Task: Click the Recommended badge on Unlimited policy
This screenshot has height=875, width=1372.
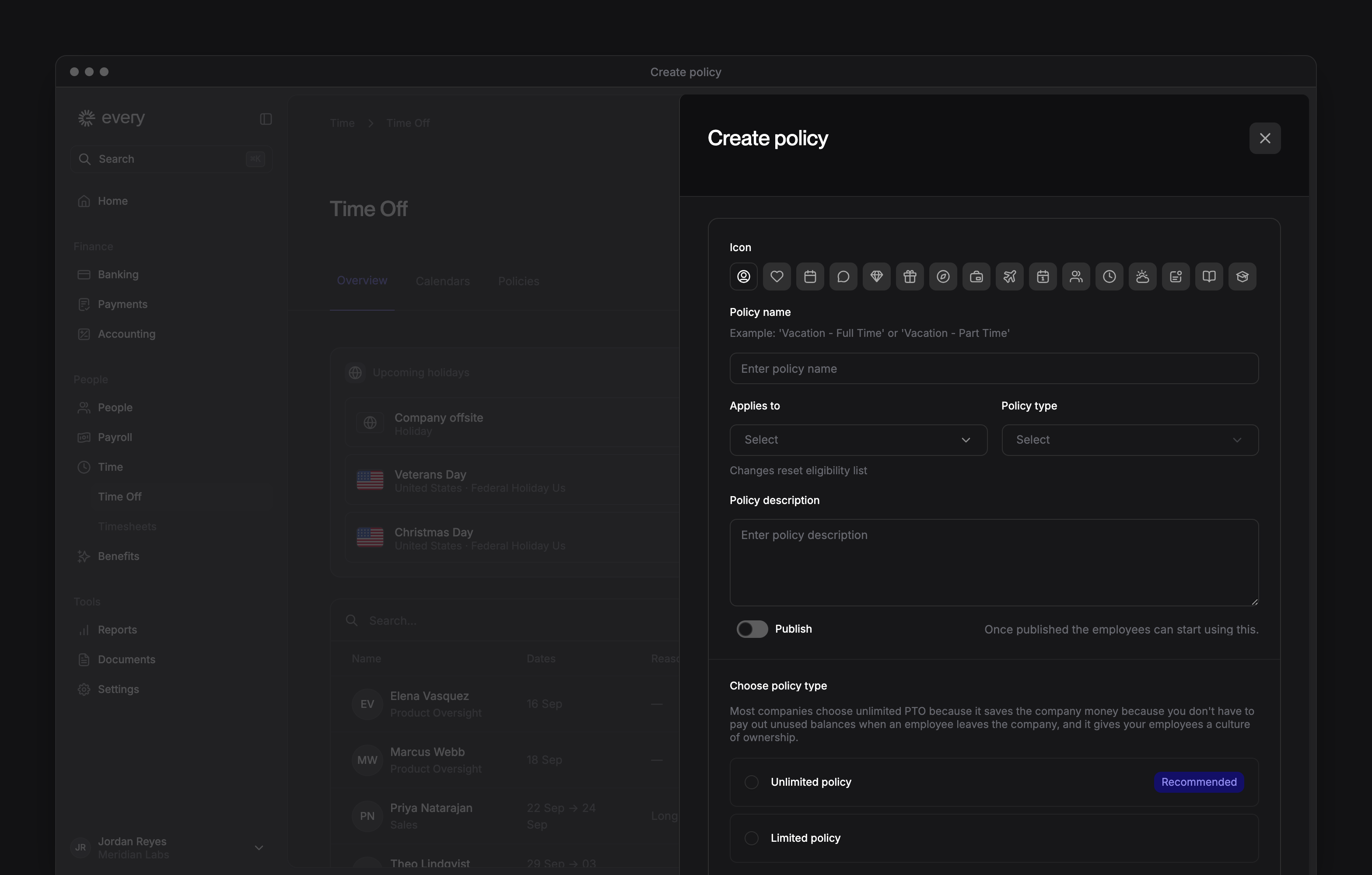Action: click(1199, 782)
